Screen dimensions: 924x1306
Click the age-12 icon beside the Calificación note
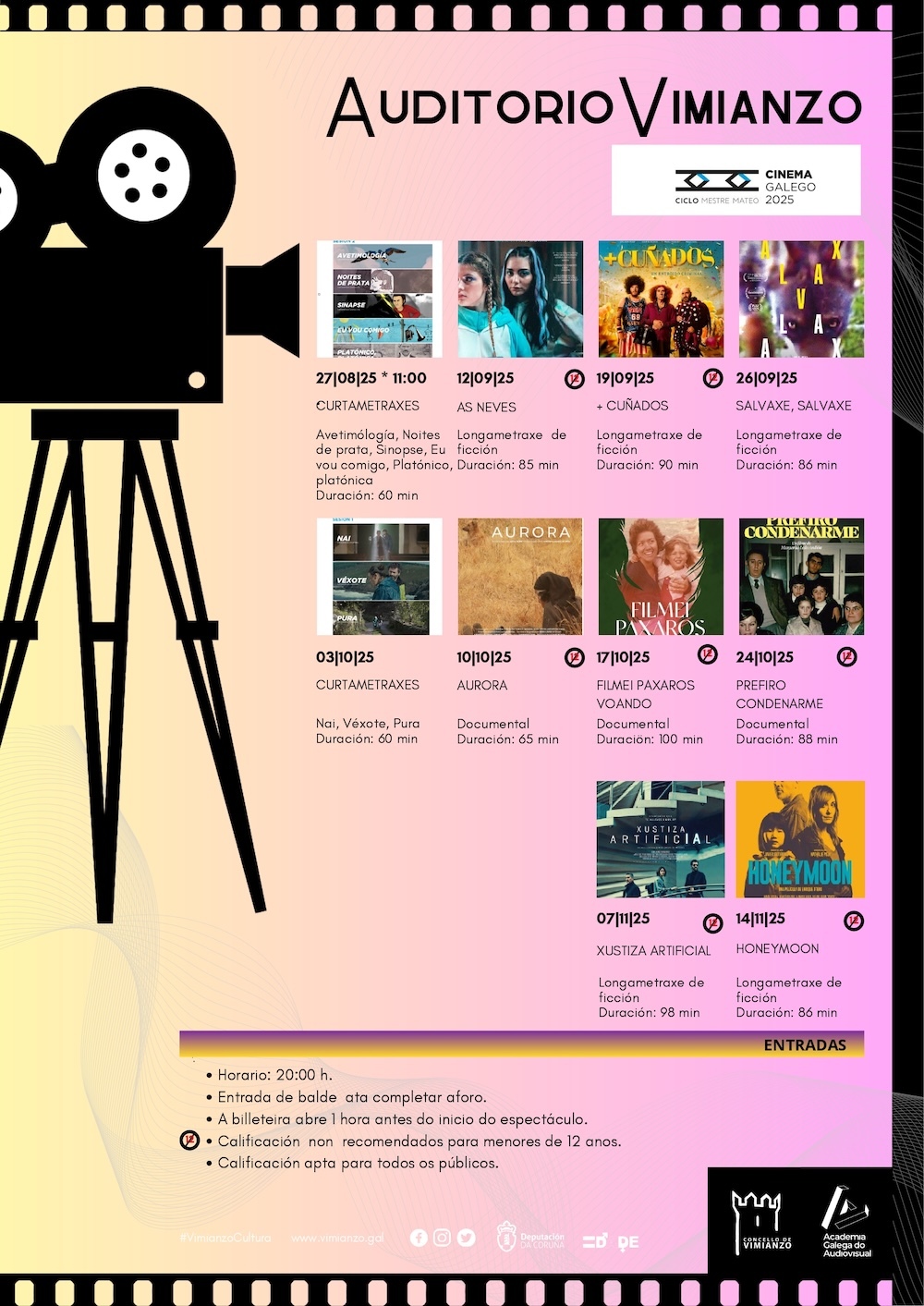click(189, 1141)
